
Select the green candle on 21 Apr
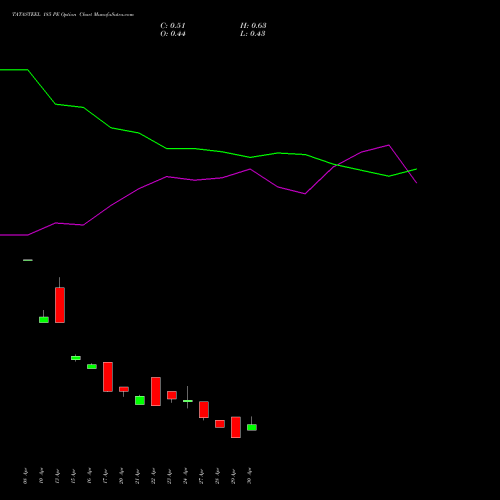pyautogui.click(x=140, y=400)
